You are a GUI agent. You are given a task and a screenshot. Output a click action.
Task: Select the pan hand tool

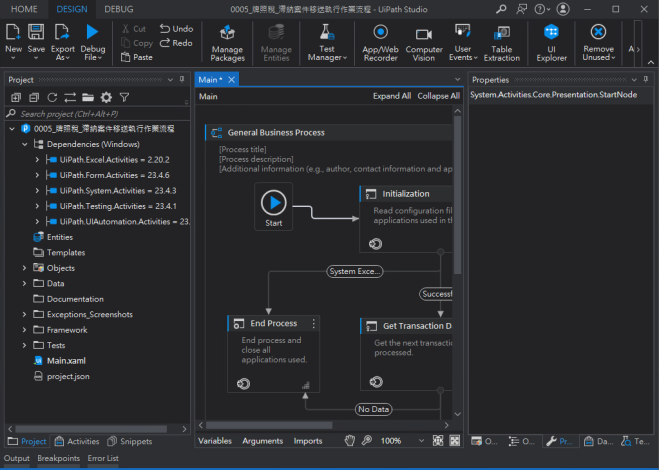click(350, 440)
